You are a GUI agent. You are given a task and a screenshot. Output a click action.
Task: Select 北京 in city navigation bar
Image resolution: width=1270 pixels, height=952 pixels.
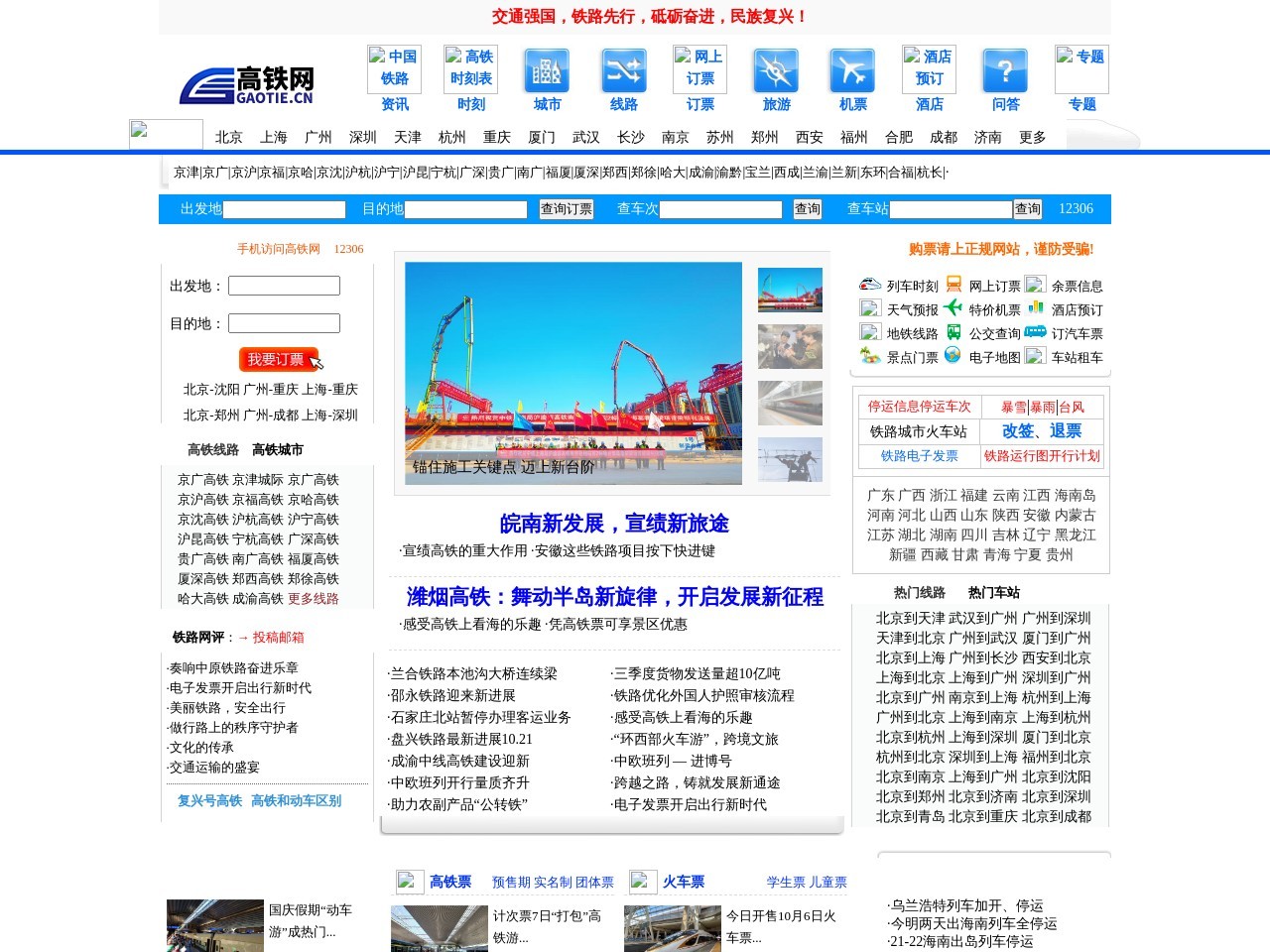(x=228, y=137)
